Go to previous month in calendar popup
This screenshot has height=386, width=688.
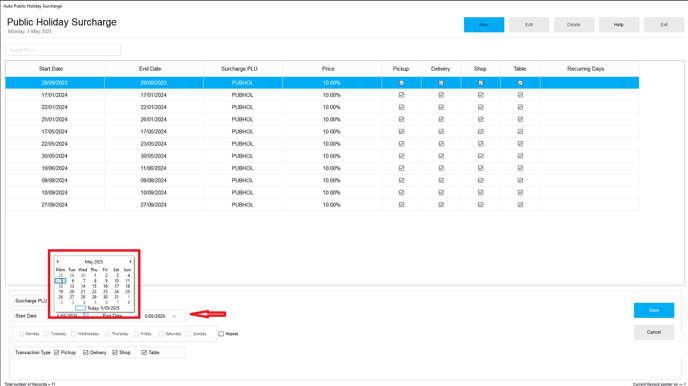coord(57,261)
